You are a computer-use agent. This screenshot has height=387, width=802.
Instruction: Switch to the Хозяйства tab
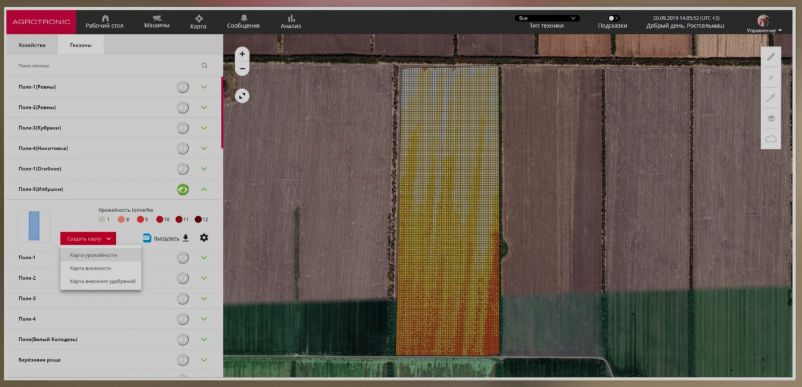(32, 45)
